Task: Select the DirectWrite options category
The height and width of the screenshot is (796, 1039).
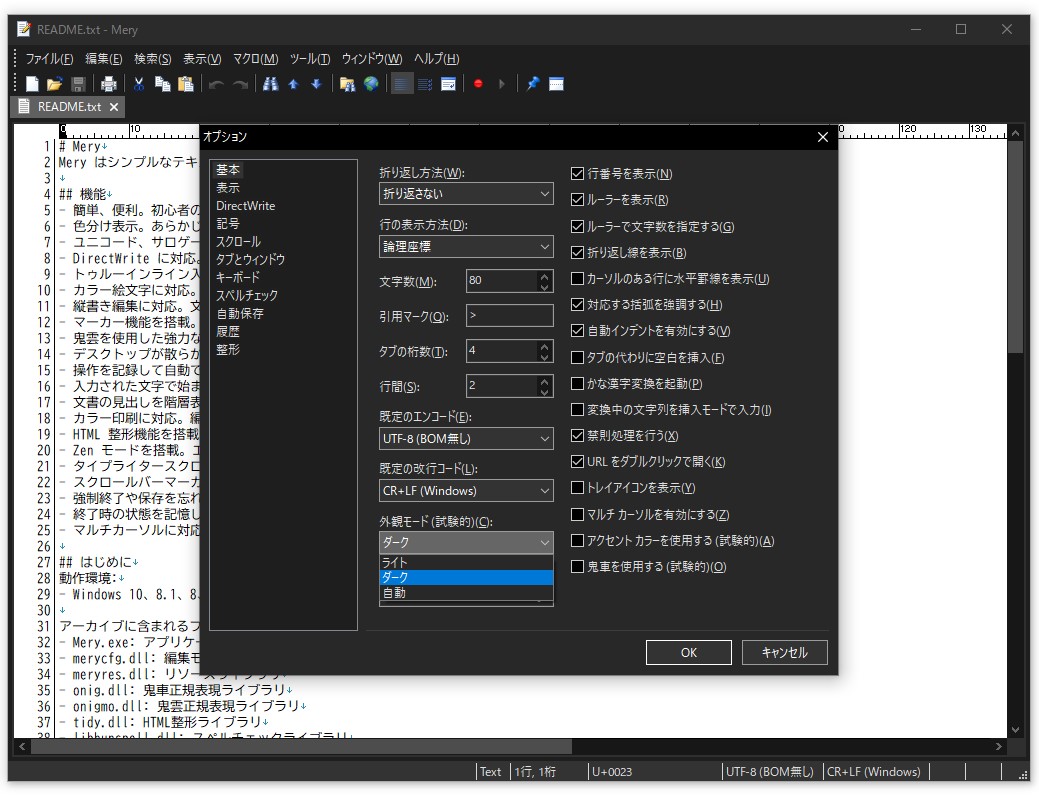Action: 245,206
